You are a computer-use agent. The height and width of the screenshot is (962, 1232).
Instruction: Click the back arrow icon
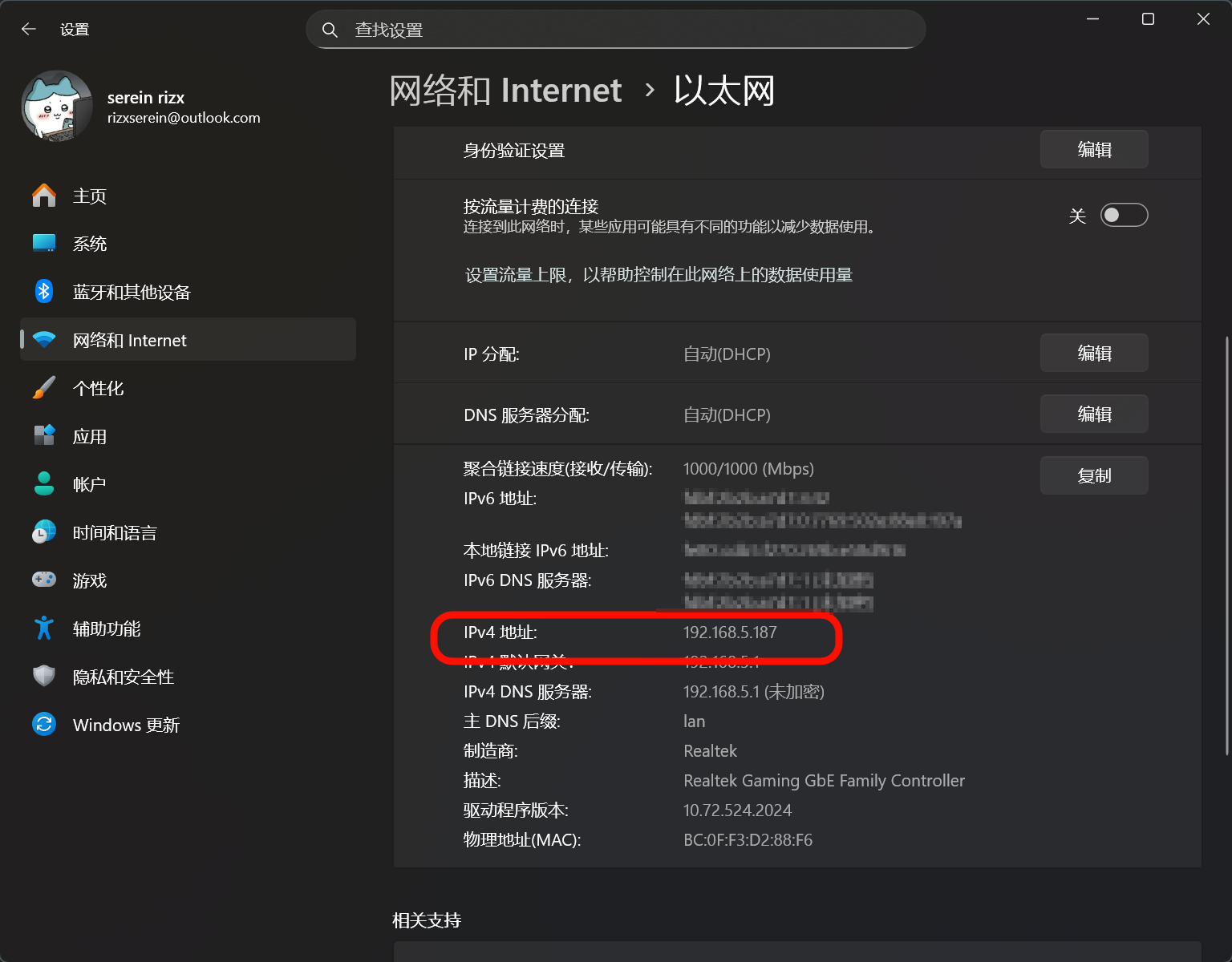click(x=29, y=30)
